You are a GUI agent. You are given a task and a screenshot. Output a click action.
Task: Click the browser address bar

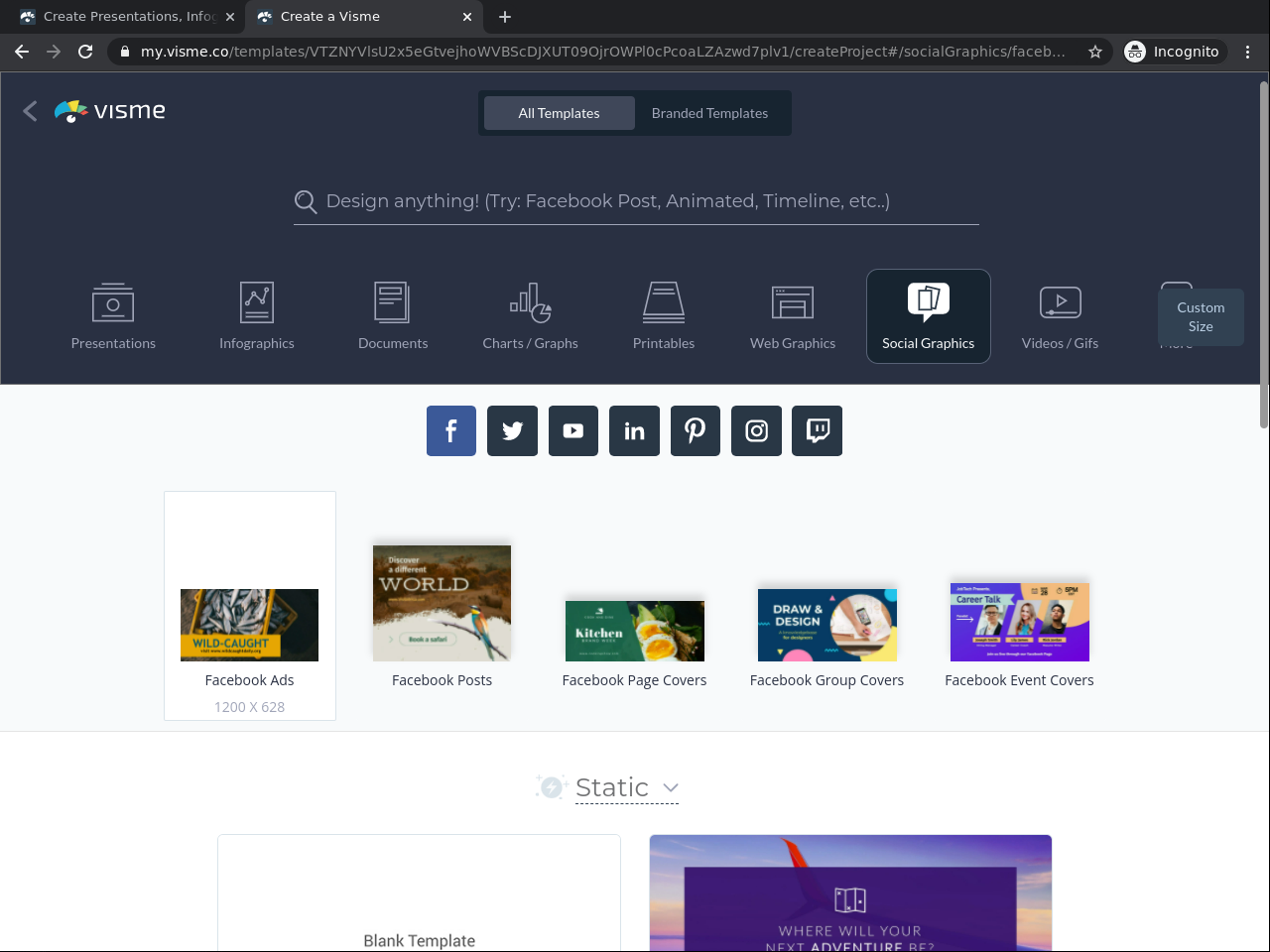pos(603,52)
